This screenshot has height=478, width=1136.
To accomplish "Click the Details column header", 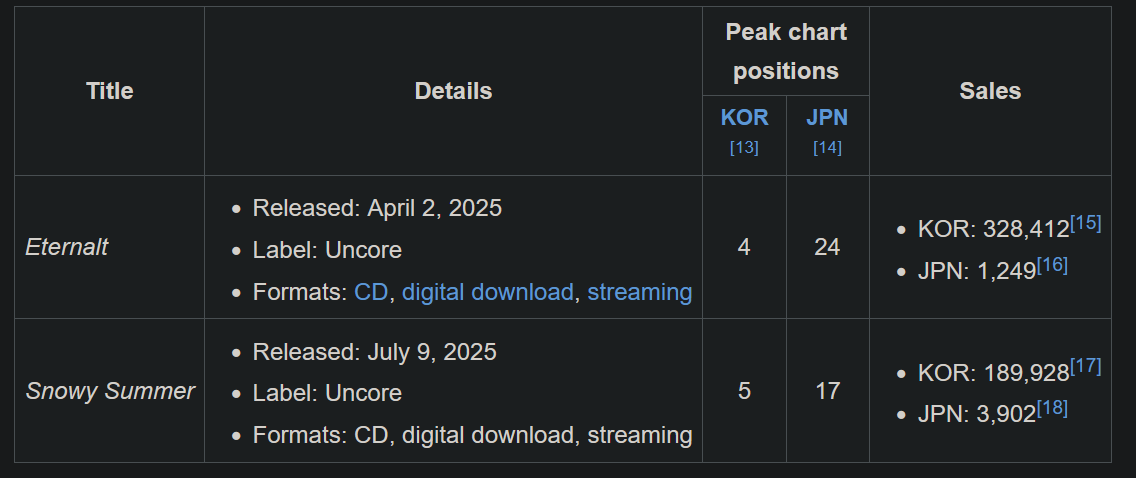I will [454, 91].
